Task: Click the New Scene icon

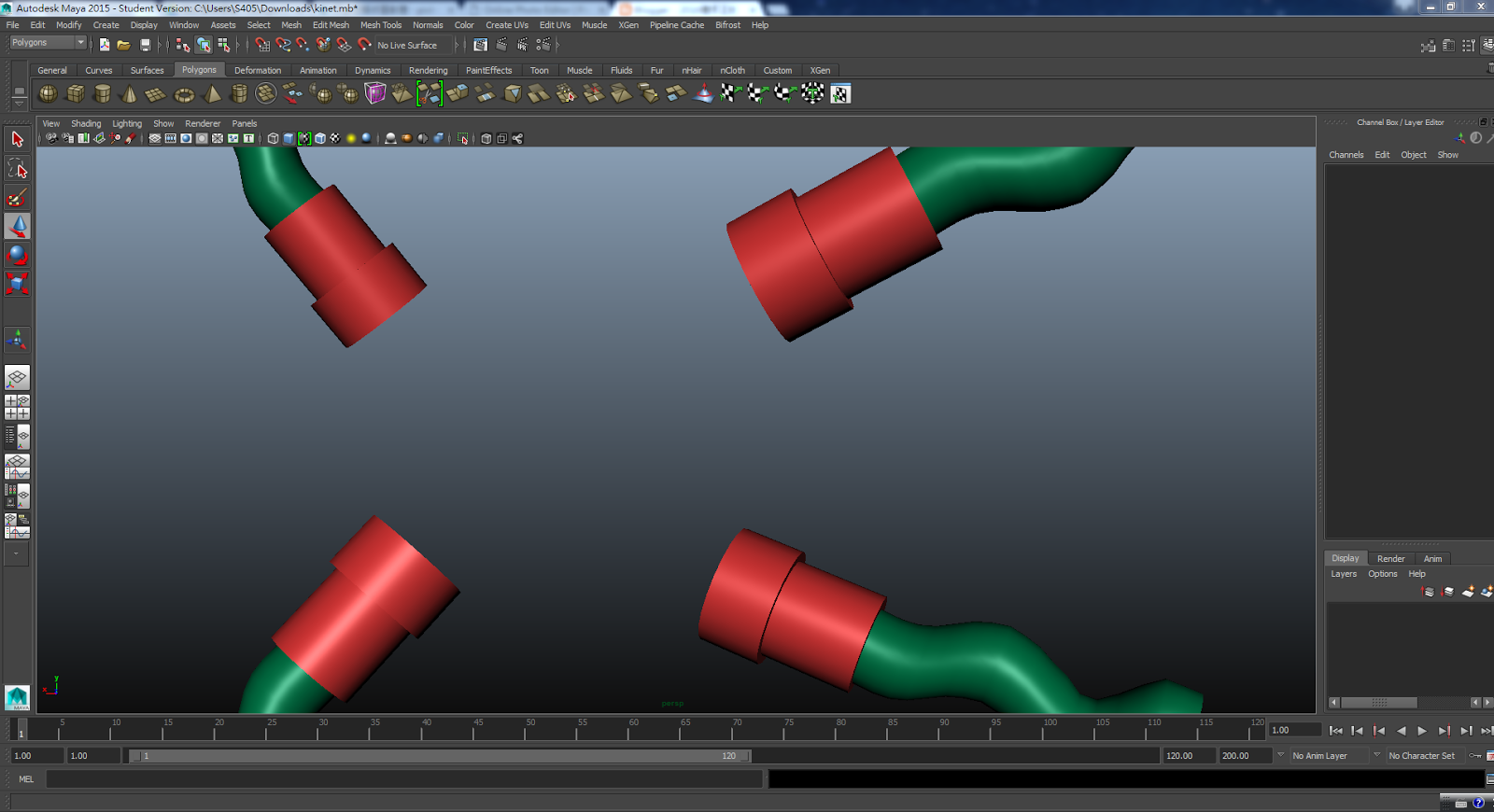Action: click(105, 45)
